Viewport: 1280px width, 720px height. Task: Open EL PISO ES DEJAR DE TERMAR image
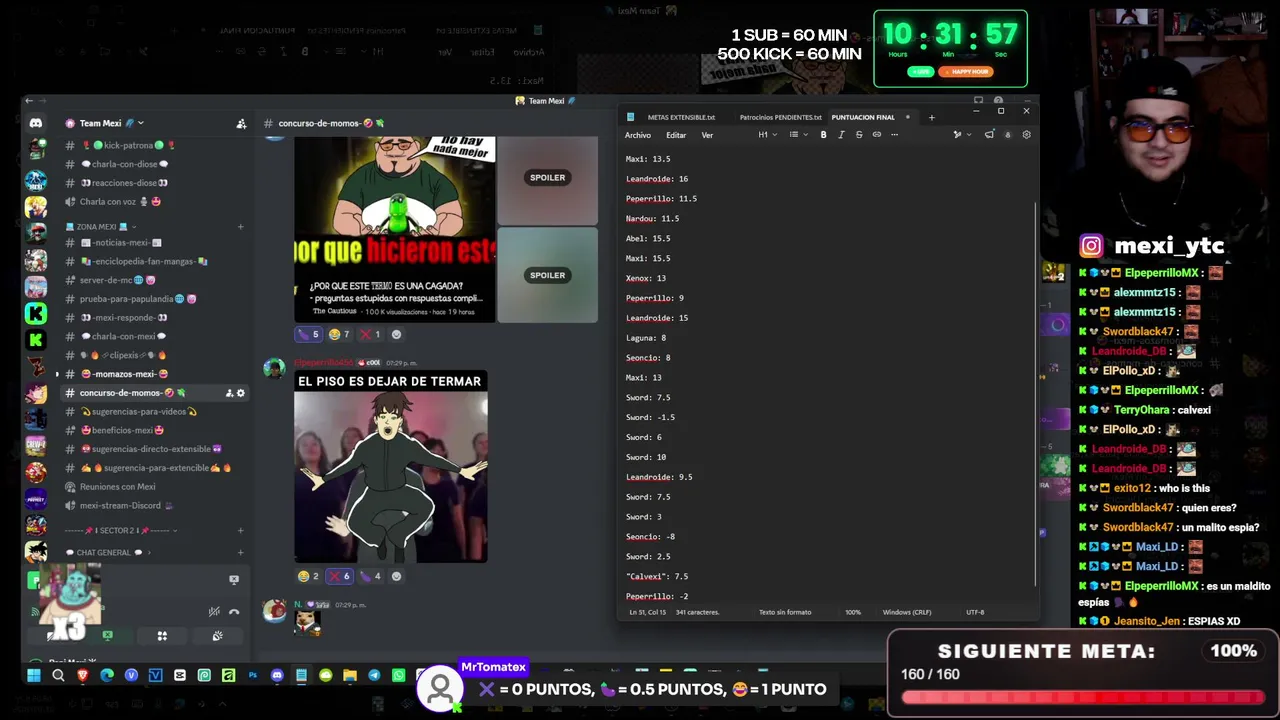[x=391, y=467]
